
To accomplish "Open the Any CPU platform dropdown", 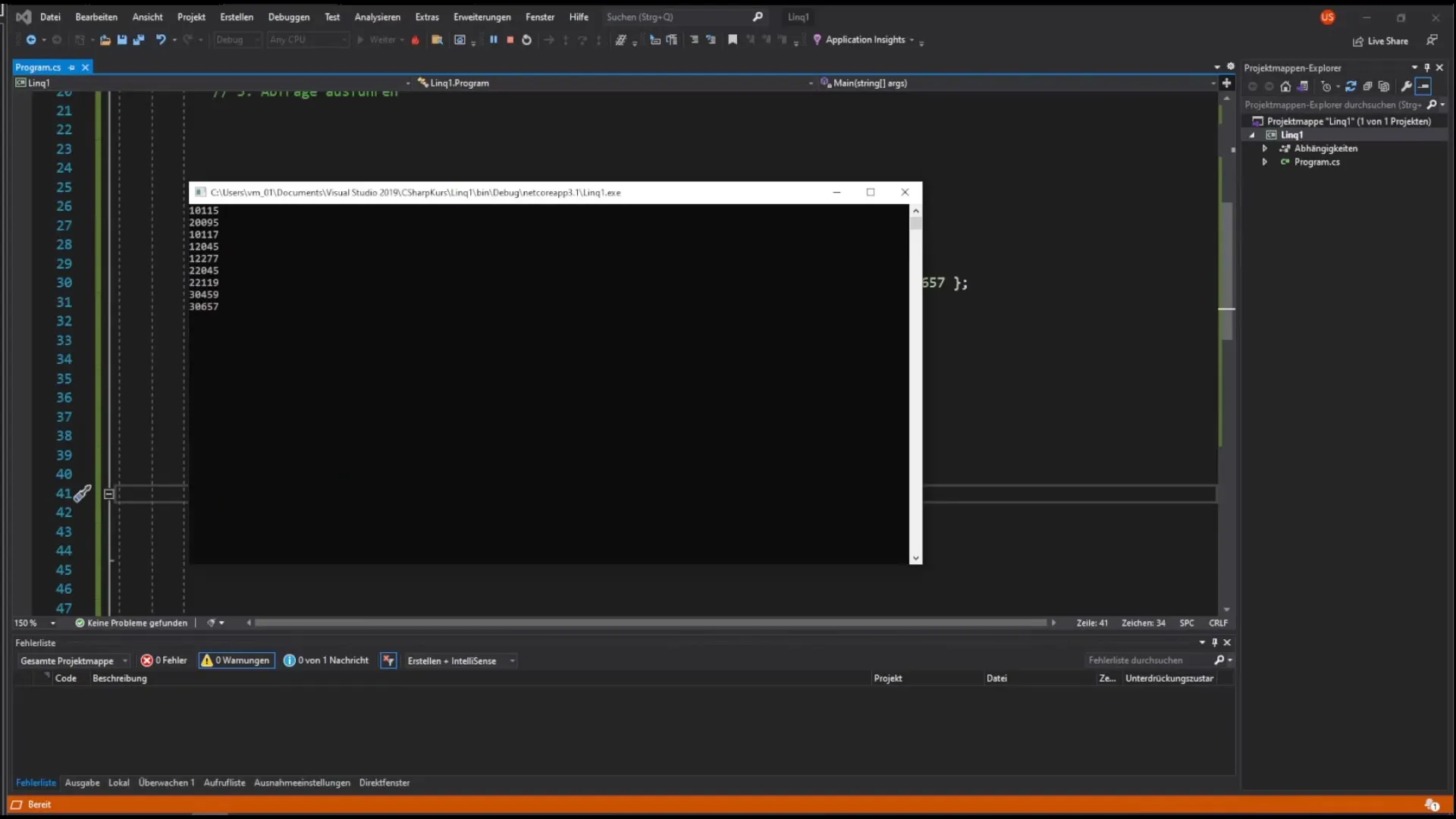I will click(307, 40).
